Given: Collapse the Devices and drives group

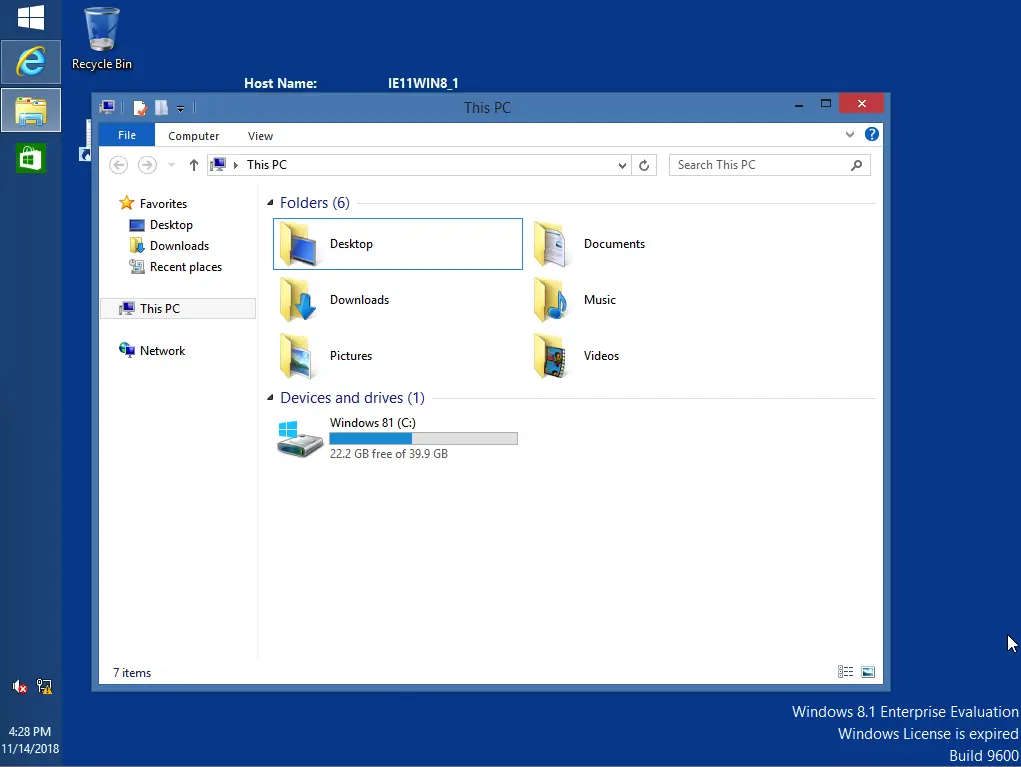Looking at the screenshot, I should pyautogui.click(x=270, y=398).
